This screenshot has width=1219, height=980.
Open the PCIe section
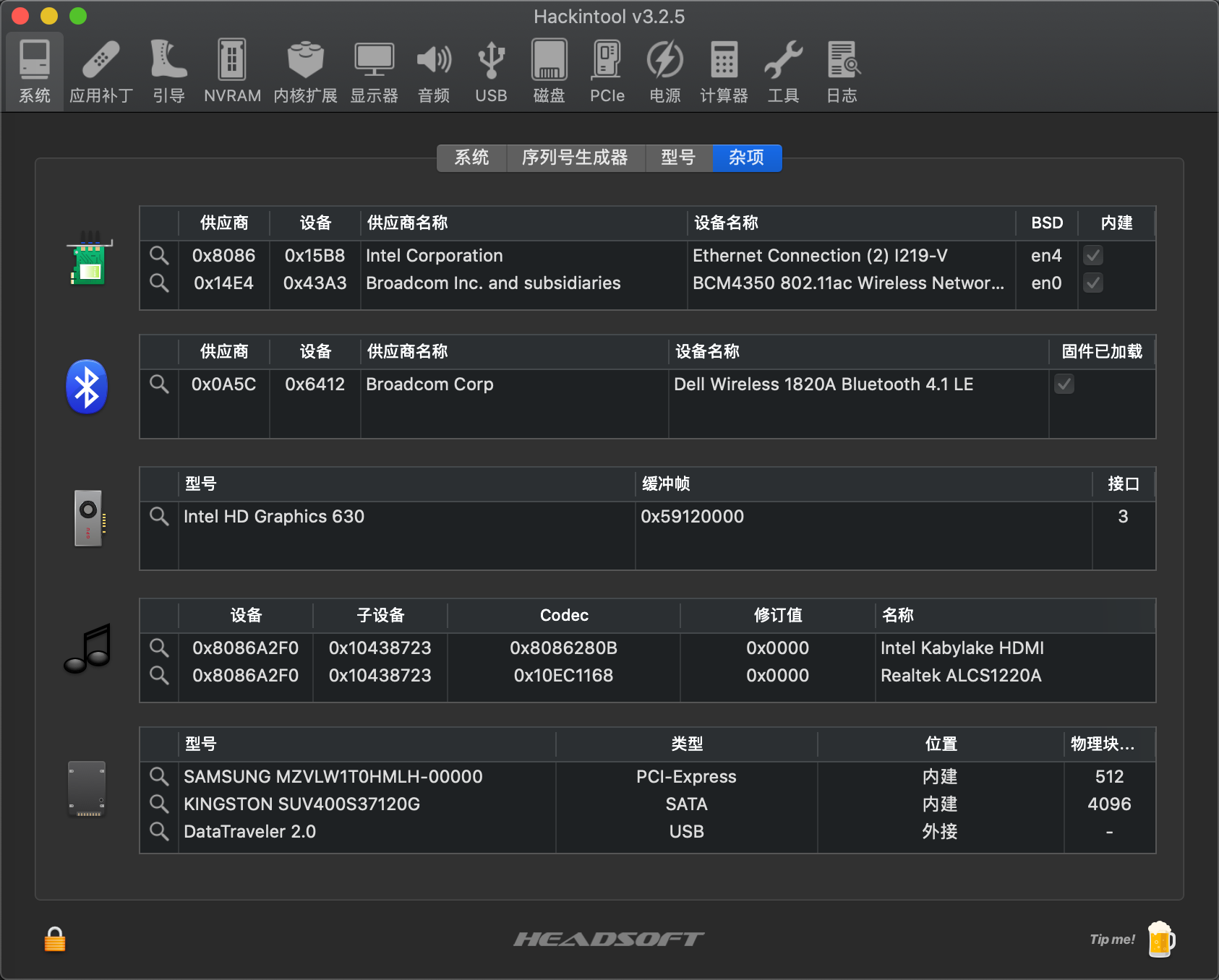(607, 72)
